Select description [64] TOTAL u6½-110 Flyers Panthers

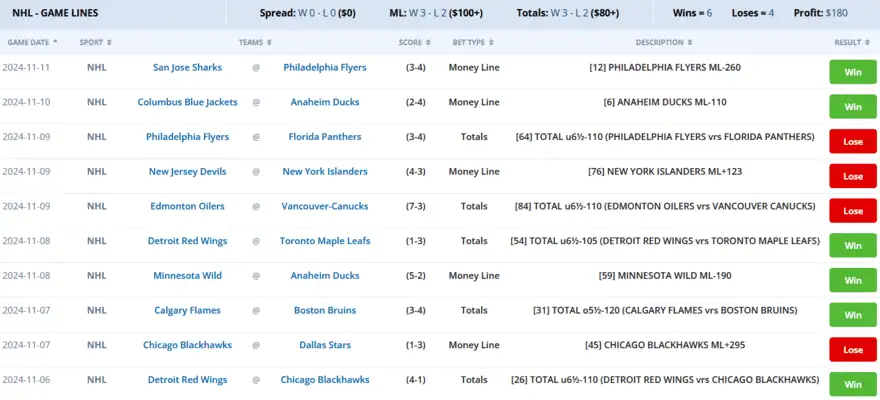pos(664,137)
